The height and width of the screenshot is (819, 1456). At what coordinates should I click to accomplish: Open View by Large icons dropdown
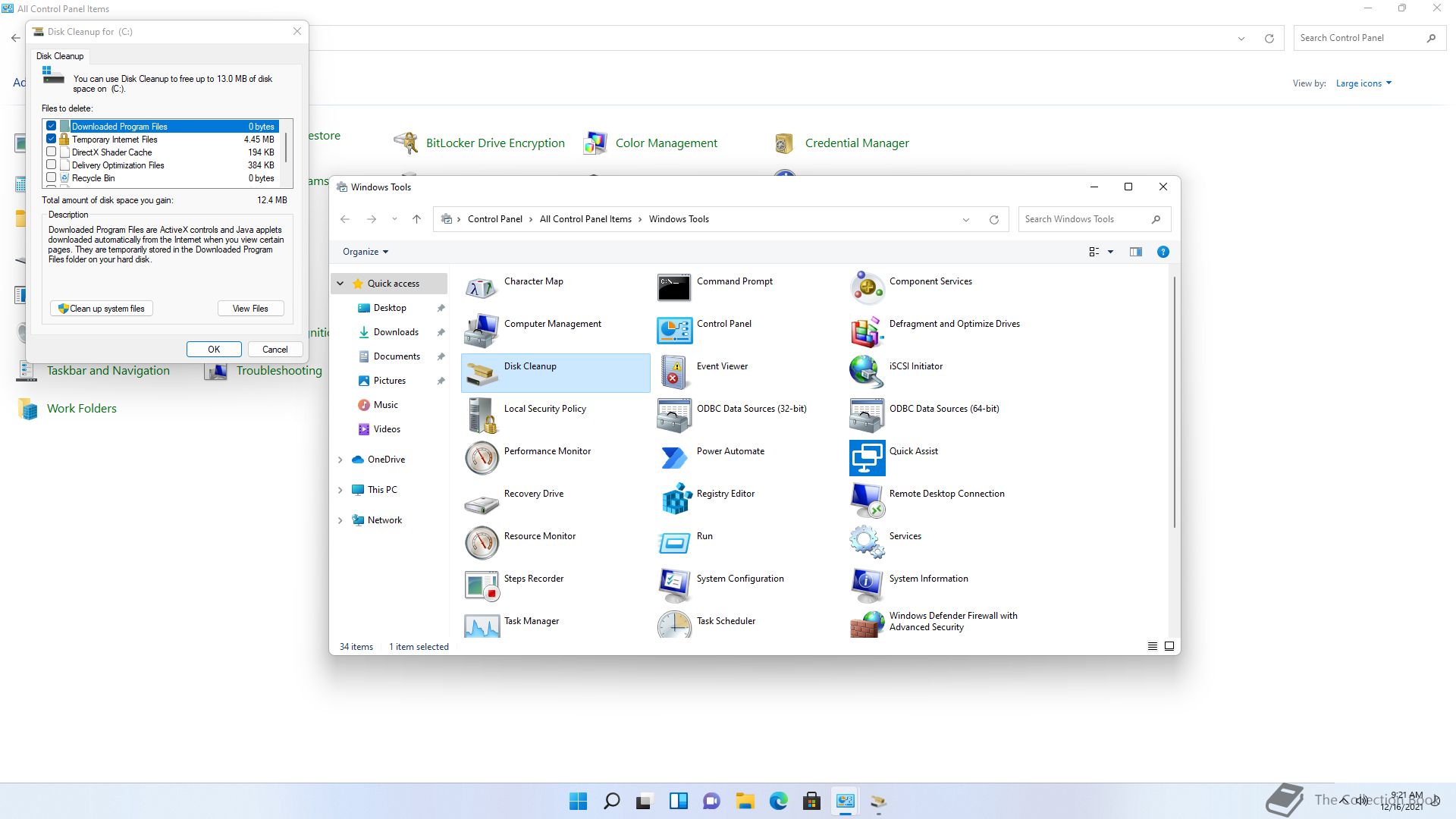(x=1363, y=83)
